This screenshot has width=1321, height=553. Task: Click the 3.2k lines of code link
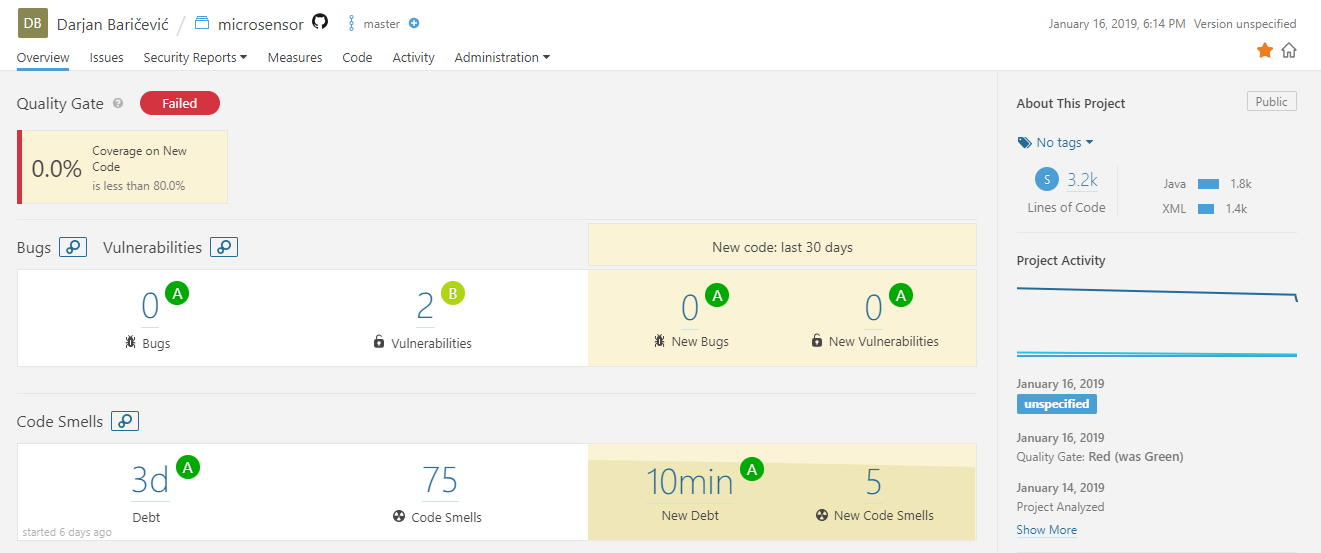[1082, 180]
